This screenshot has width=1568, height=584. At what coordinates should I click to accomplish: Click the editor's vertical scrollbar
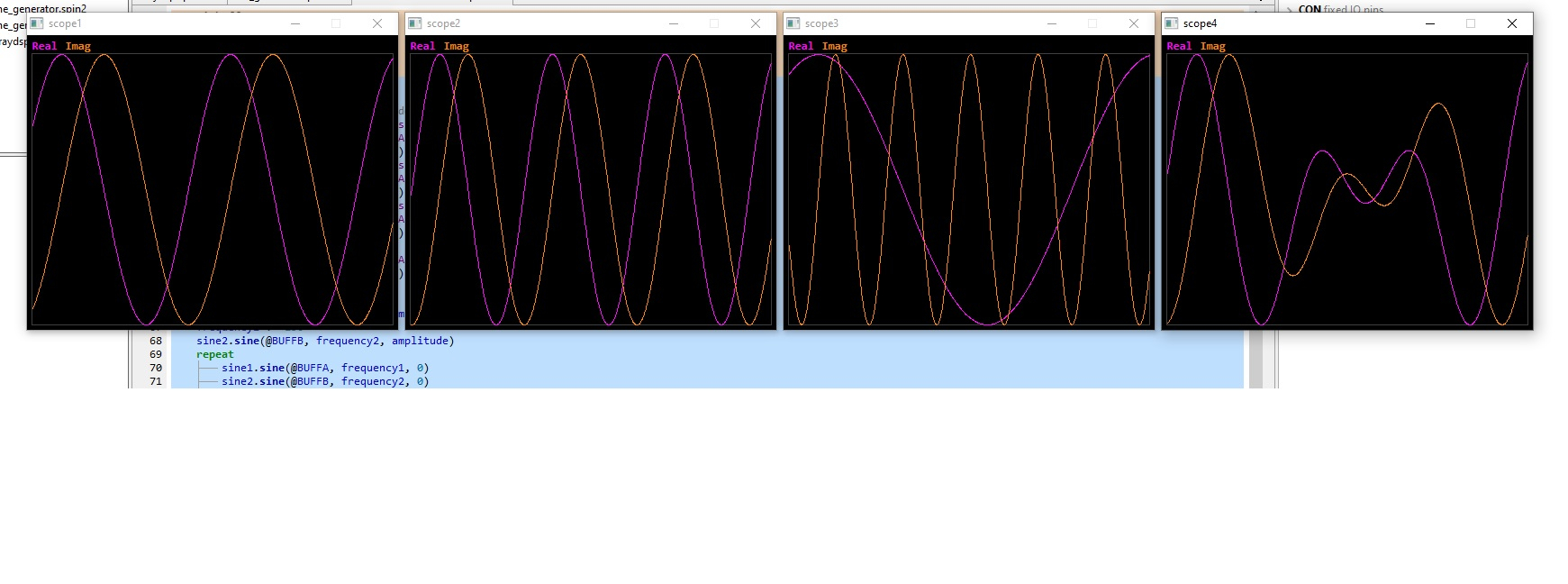[x=1255, y=360]
